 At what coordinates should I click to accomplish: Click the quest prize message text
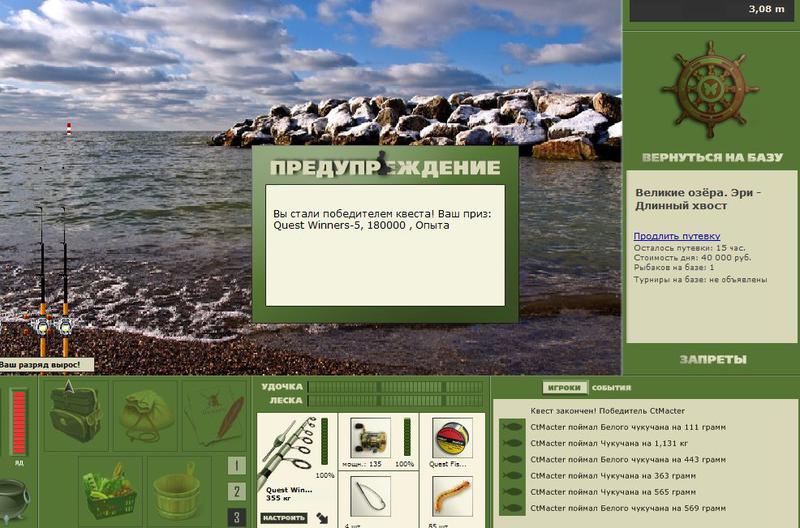coord(382,219)
